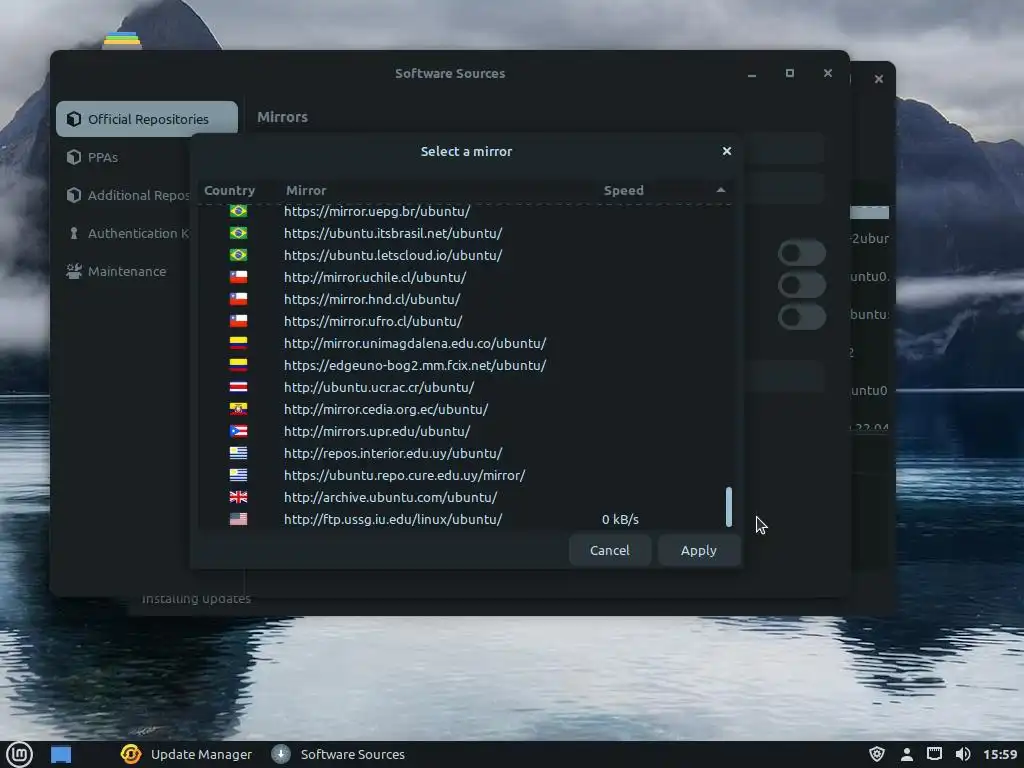Click the 15:59 clock in the panel
This screenshot has width=1024, height=768.
click(x=1000, y=754)
